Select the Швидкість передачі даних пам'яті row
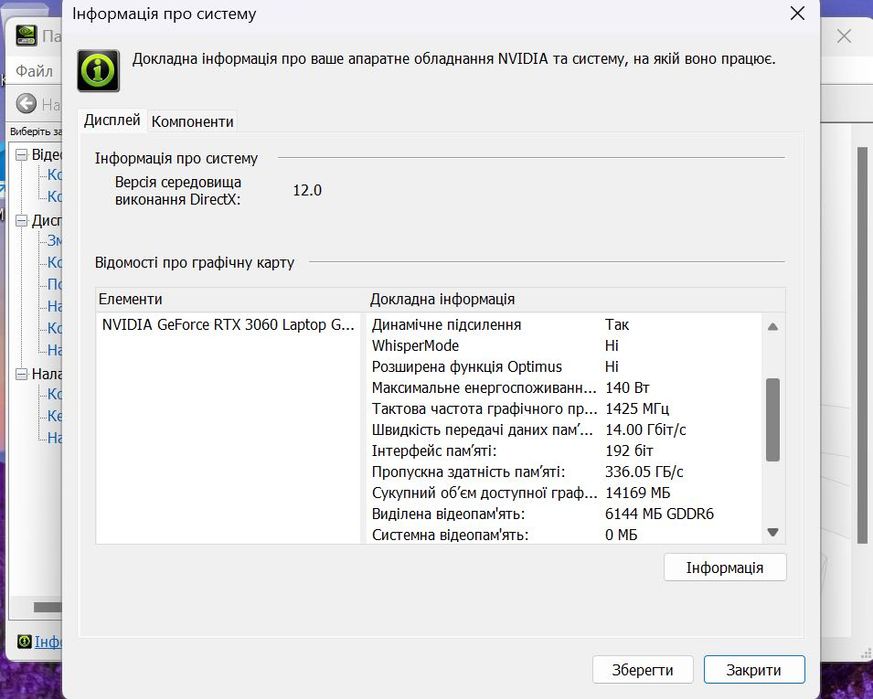Viewport: 873px width, 699px height. coord(565,430)
